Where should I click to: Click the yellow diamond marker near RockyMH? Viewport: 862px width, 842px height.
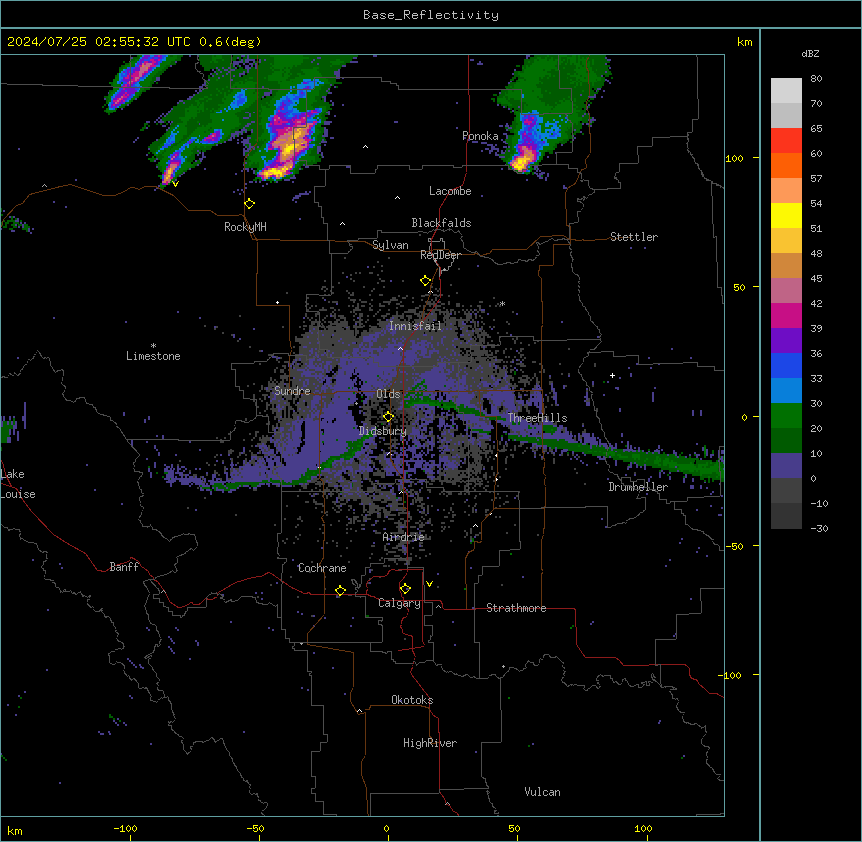(x=250, y=204)
